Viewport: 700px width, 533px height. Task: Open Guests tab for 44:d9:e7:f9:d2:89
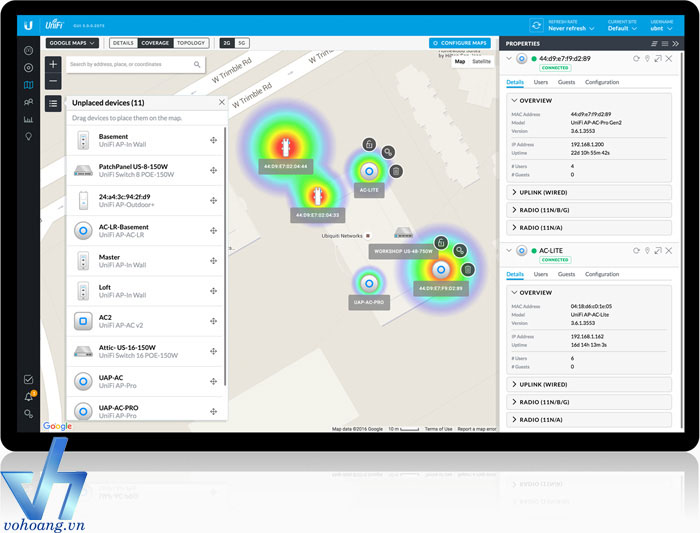coord(567,82)
